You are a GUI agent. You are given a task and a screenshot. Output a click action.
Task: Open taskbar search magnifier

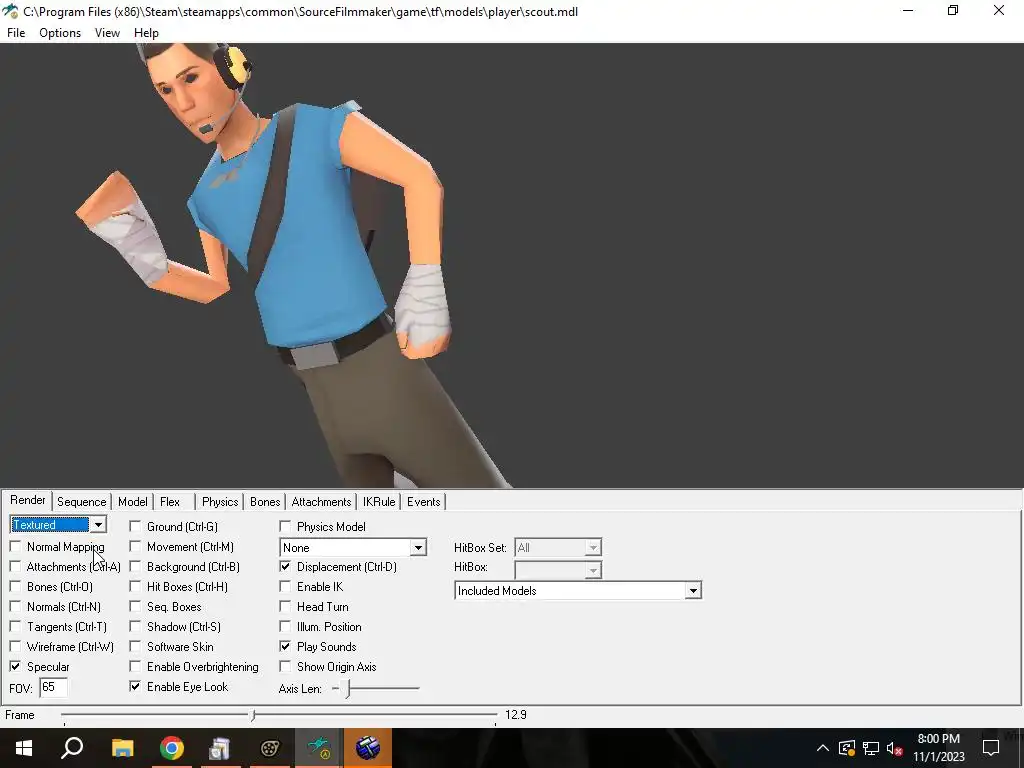point(72,748)
